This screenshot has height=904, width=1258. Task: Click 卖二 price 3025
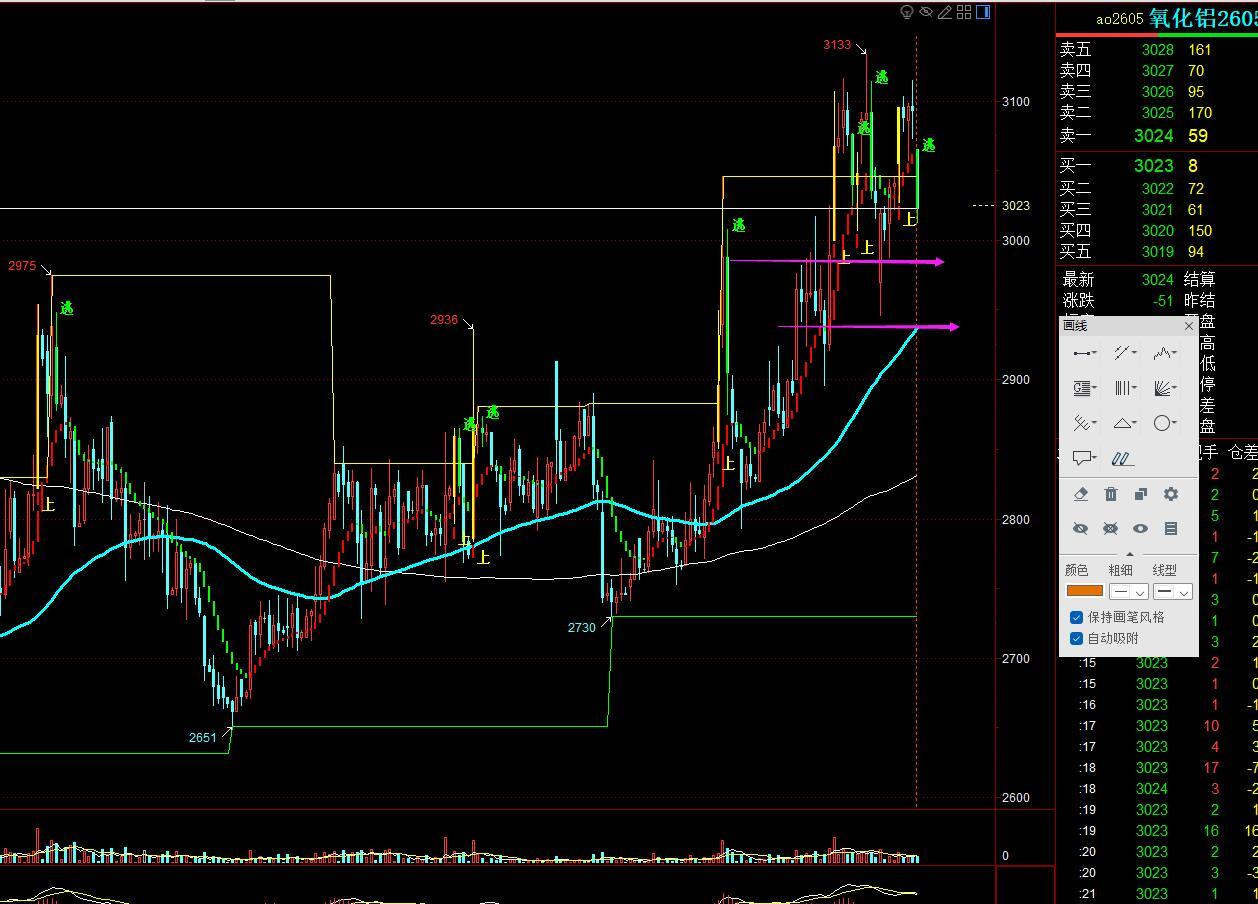coord(1158,112)
